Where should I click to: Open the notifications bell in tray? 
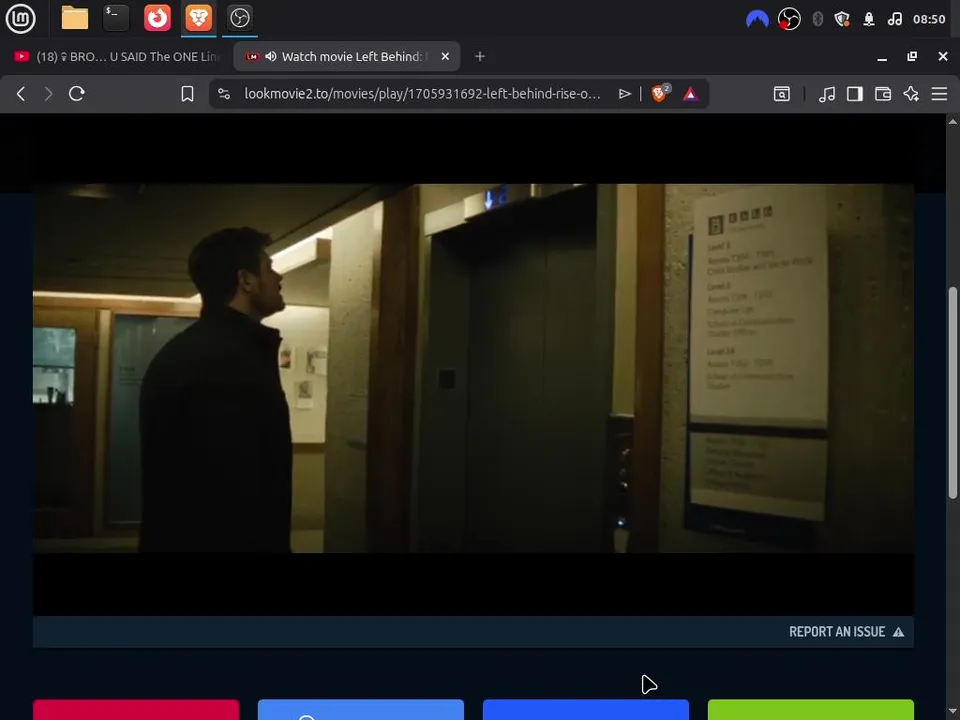pyautogui.click(x=869, y=19)
